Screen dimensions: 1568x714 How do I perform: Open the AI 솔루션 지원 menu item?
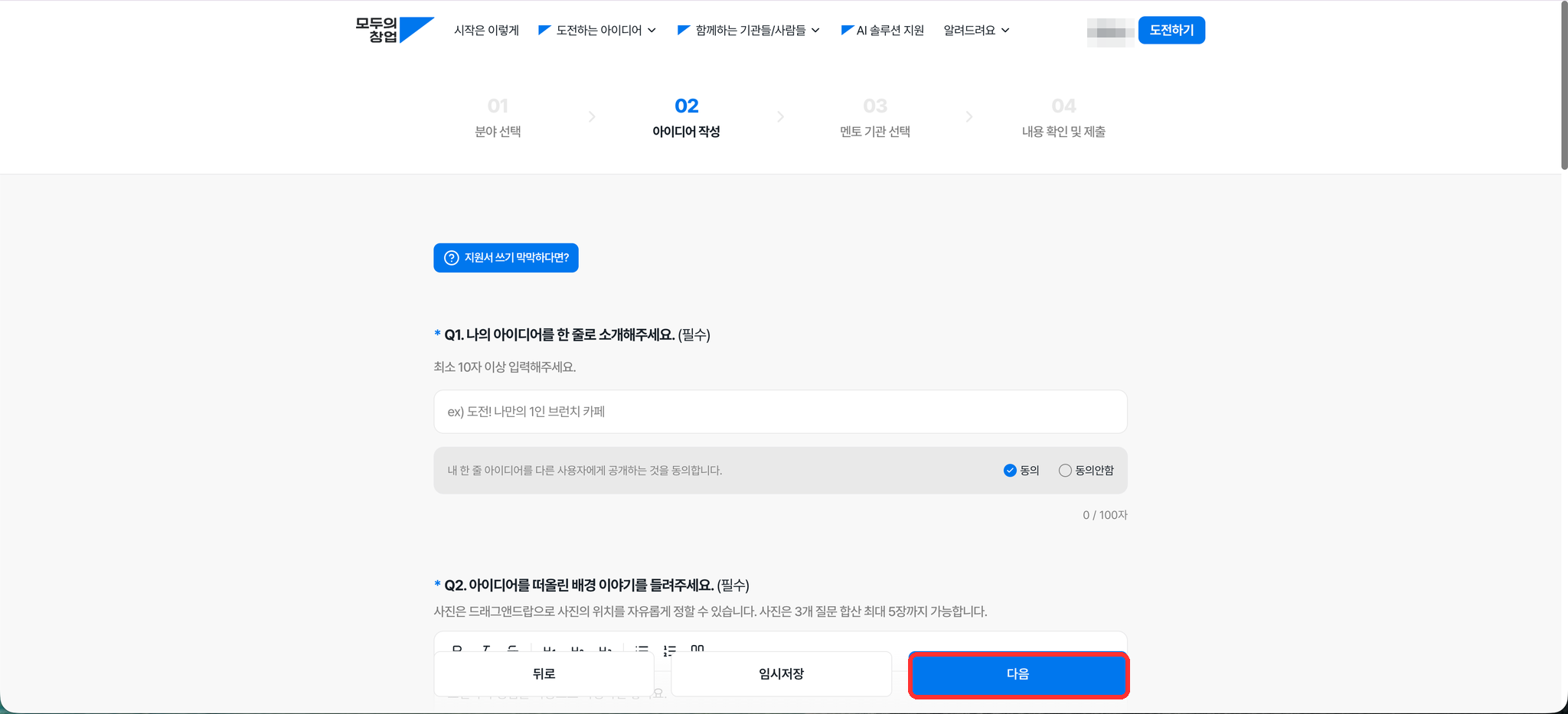point(882,30)
